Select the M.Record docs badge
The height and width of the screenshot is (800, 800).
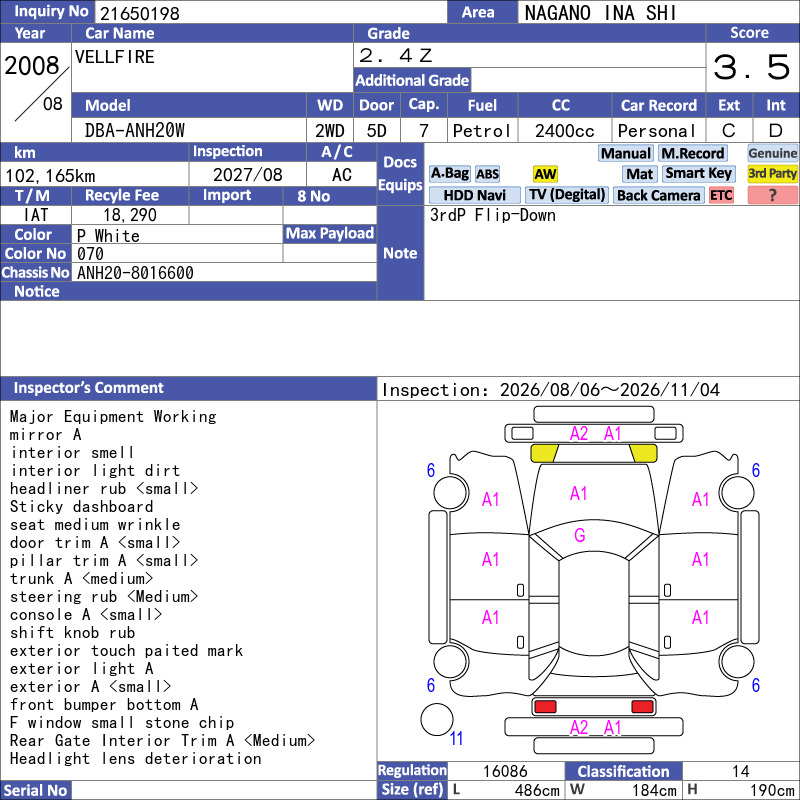point(692,154)
